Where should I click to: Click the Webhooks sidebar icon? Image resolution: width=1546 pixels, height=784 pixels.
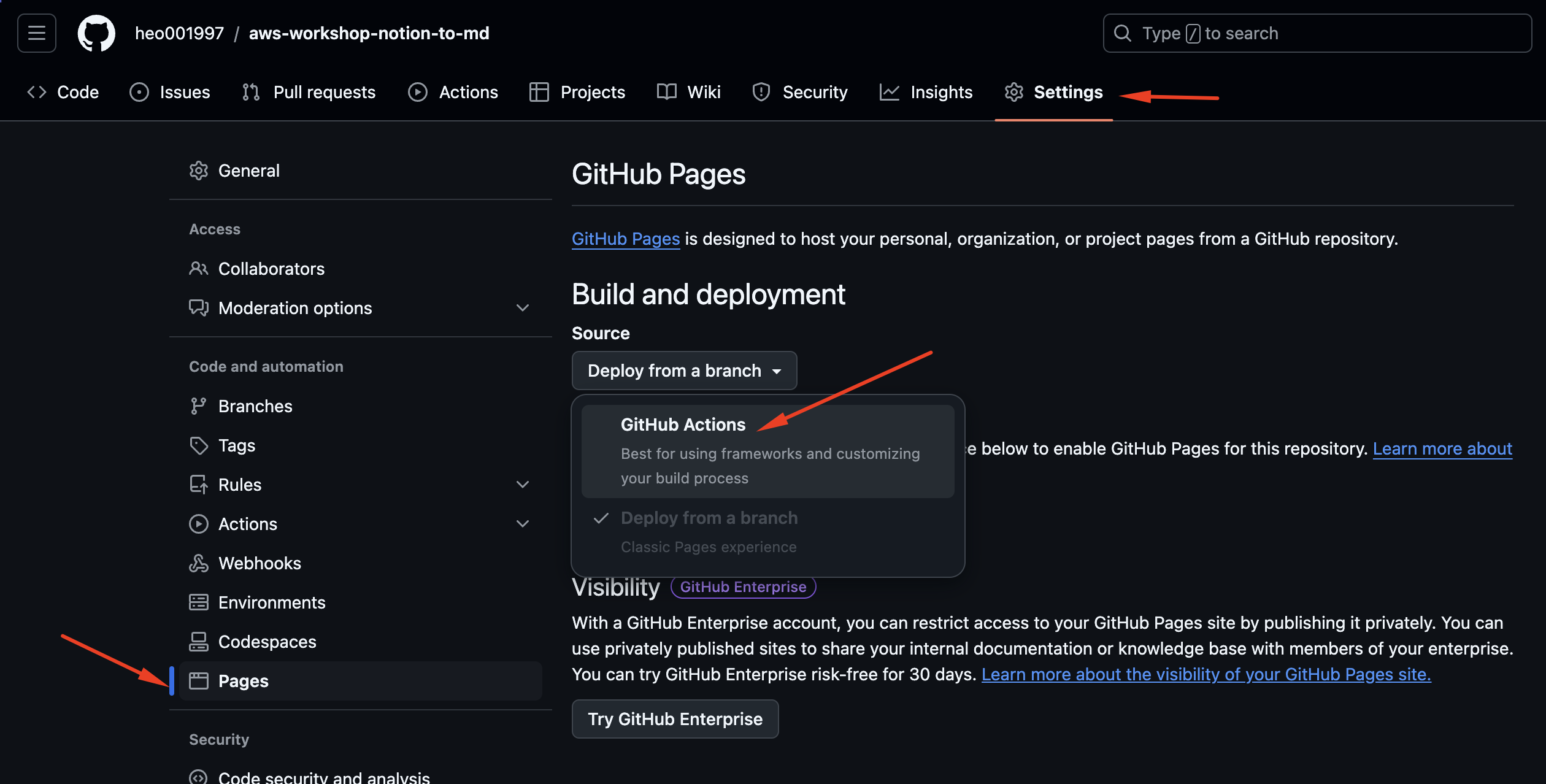pyautogui.click(x=198, y=563)
